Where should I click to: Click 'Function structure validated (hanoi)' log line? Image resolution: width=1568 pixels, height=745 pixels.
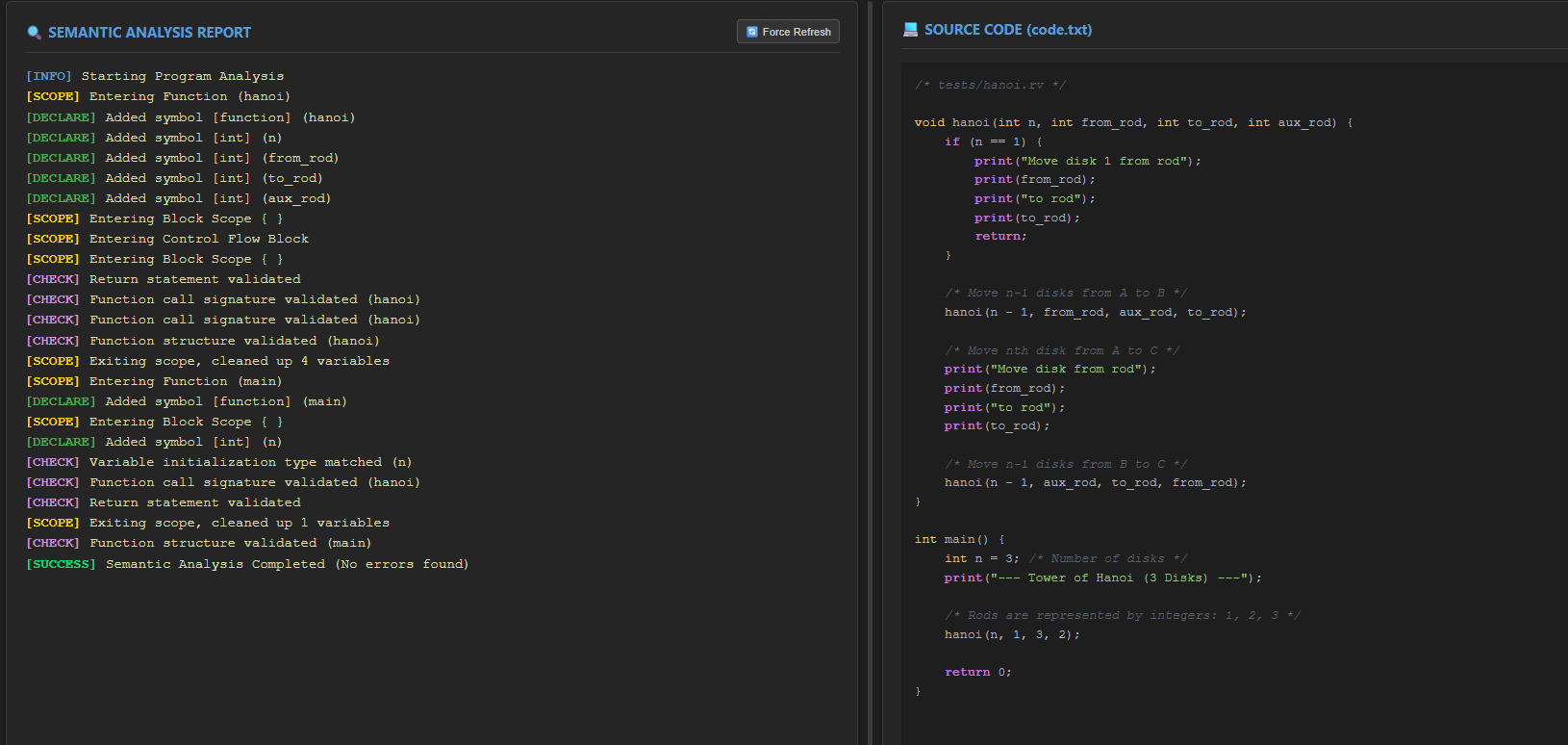click(203, 341)
